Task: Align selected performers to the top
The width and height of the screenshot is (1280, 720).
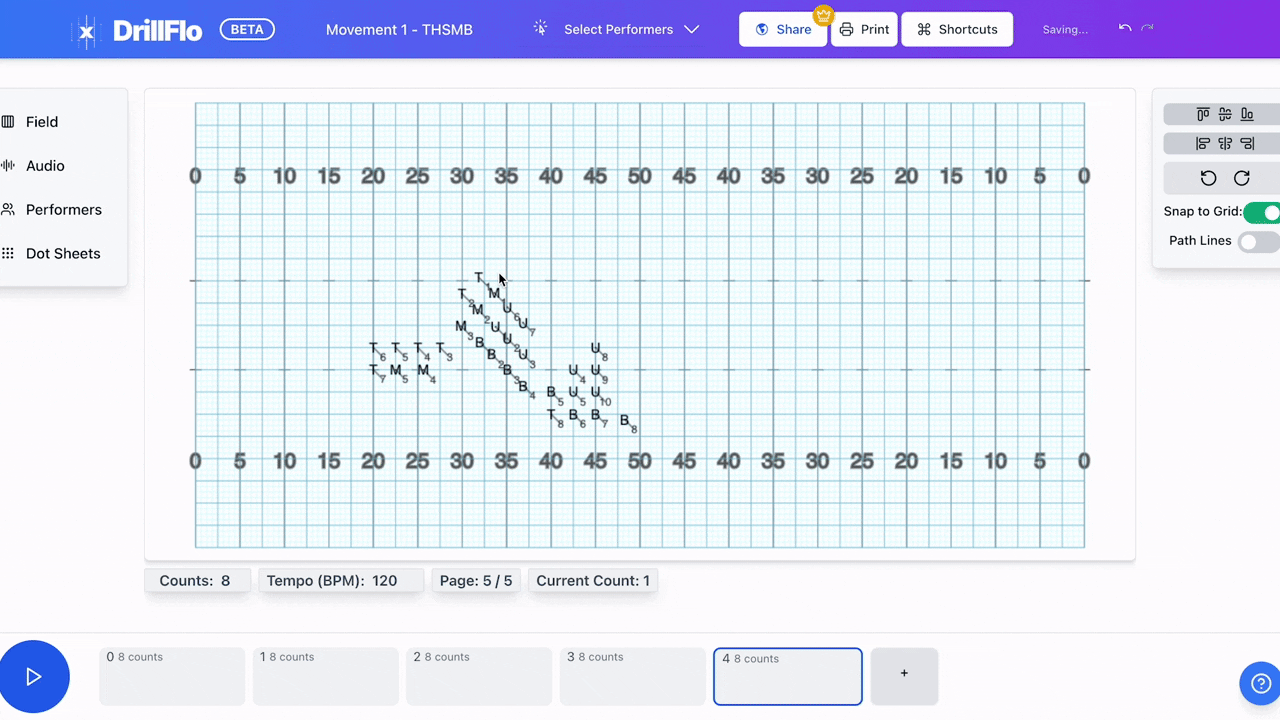Action: [1203, 114]
